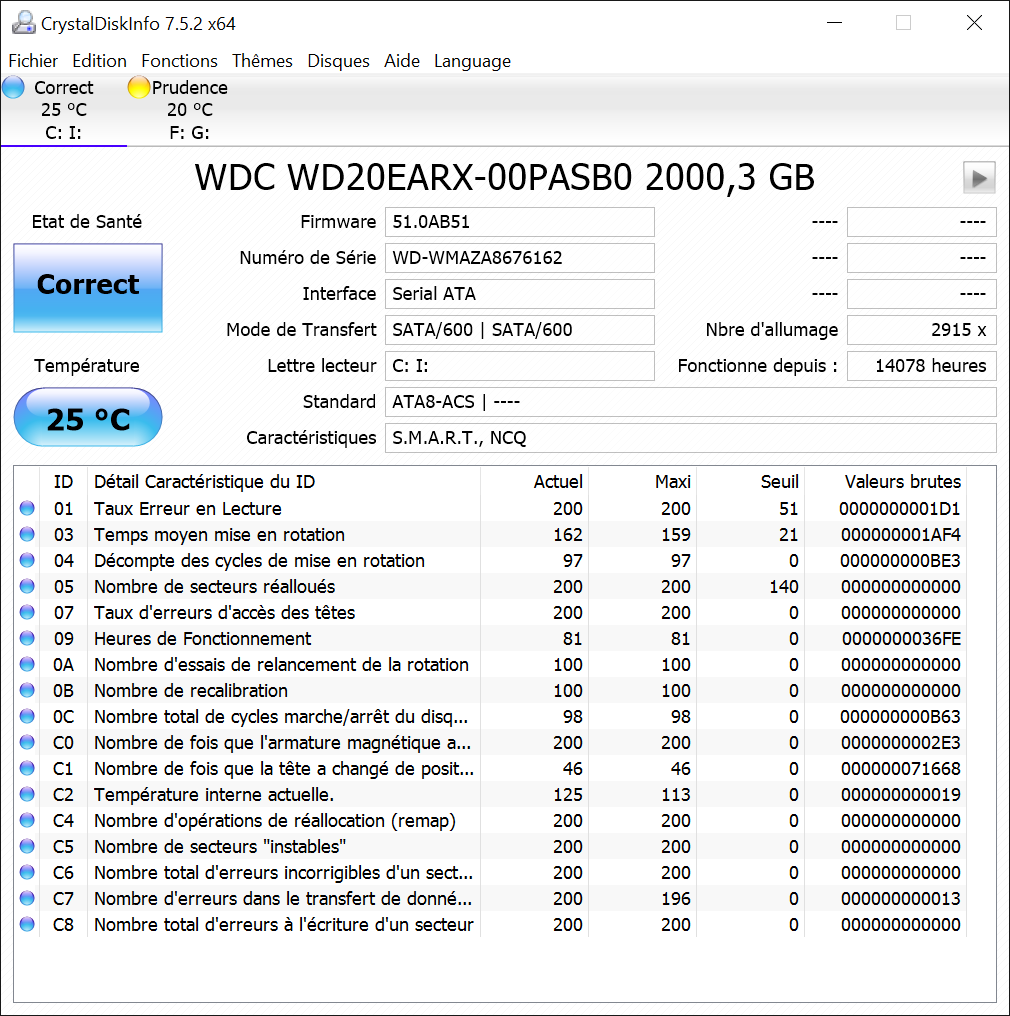Click the Standard field ATA8-ACS
This screenshot has height=1016, width=1010.
[691, 402]
